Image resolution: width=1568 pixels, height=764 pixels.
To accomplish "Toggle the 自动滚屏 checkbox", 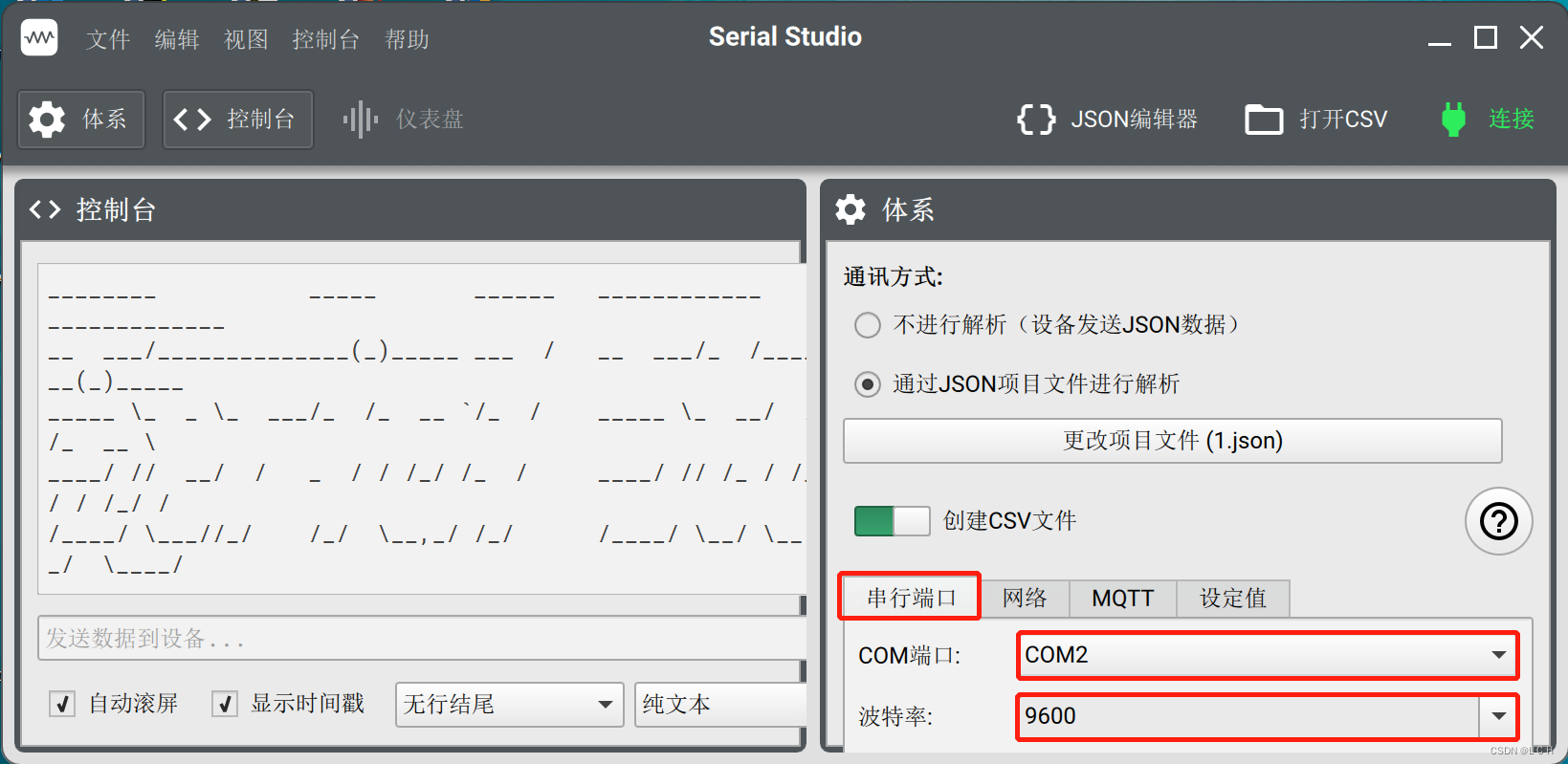I will coord(62,705).
